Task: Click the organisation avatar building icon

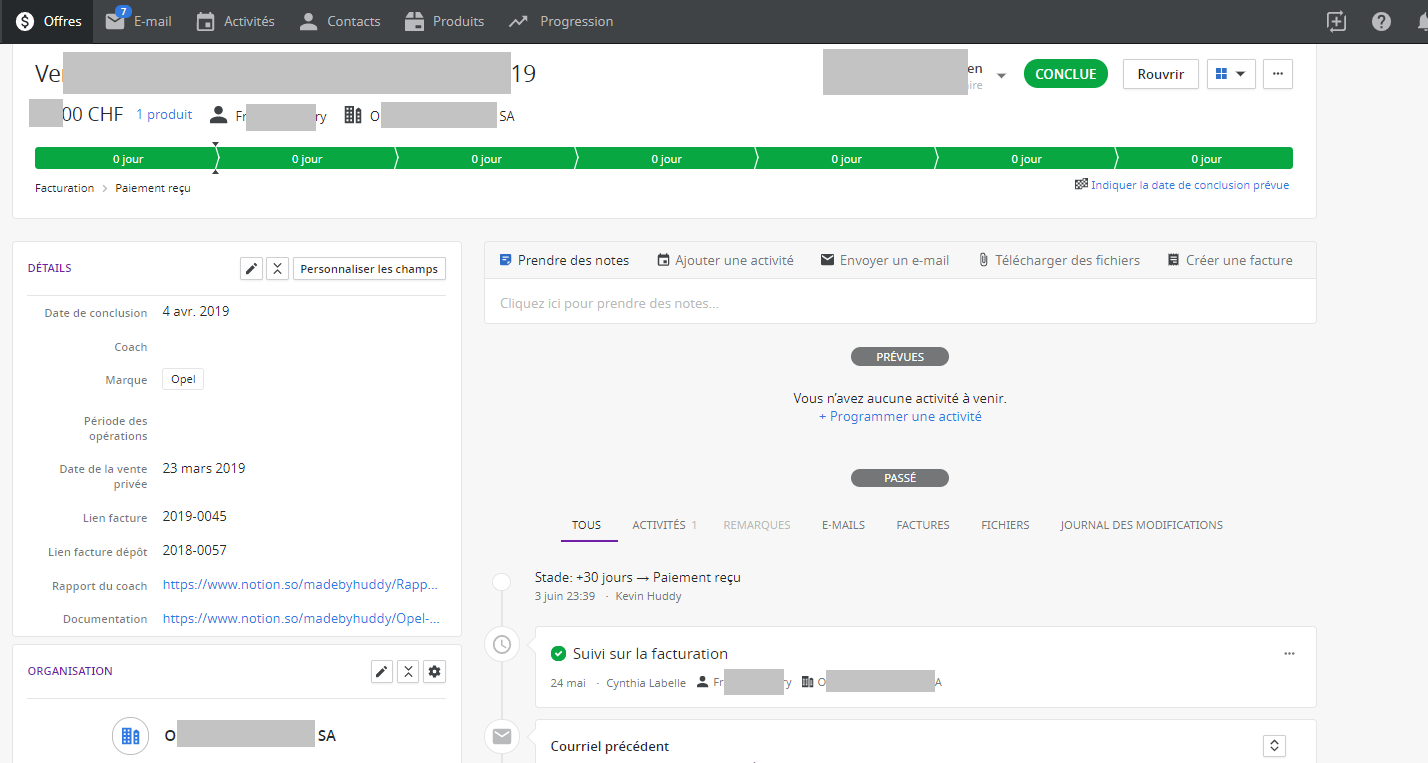Action: [130, 736]
